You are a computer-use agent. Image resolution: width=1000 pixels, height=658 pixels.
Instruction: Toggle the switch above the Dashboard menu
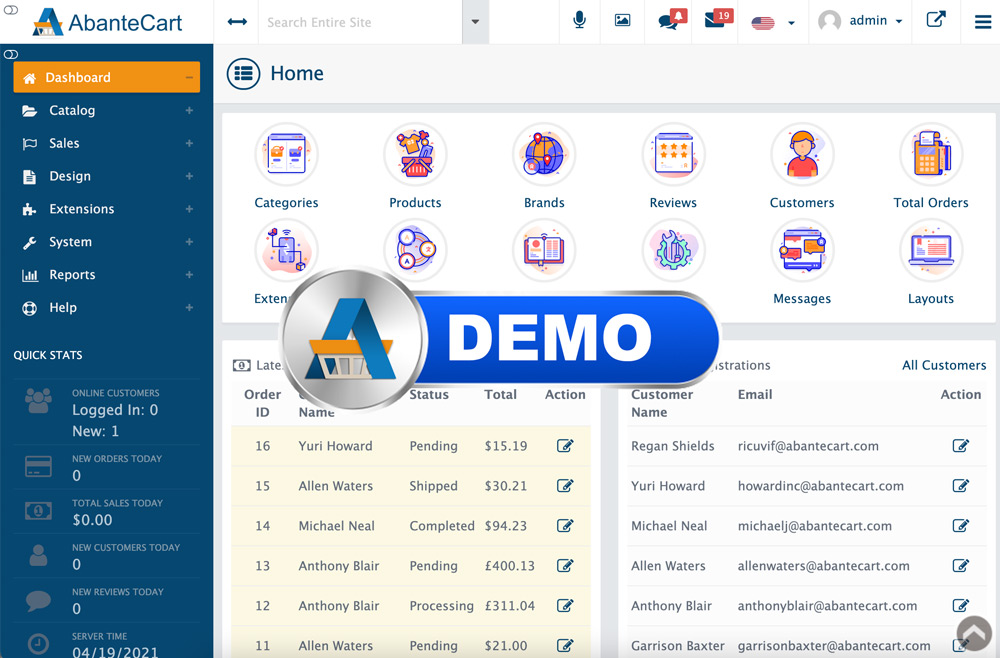pos(11,54)
